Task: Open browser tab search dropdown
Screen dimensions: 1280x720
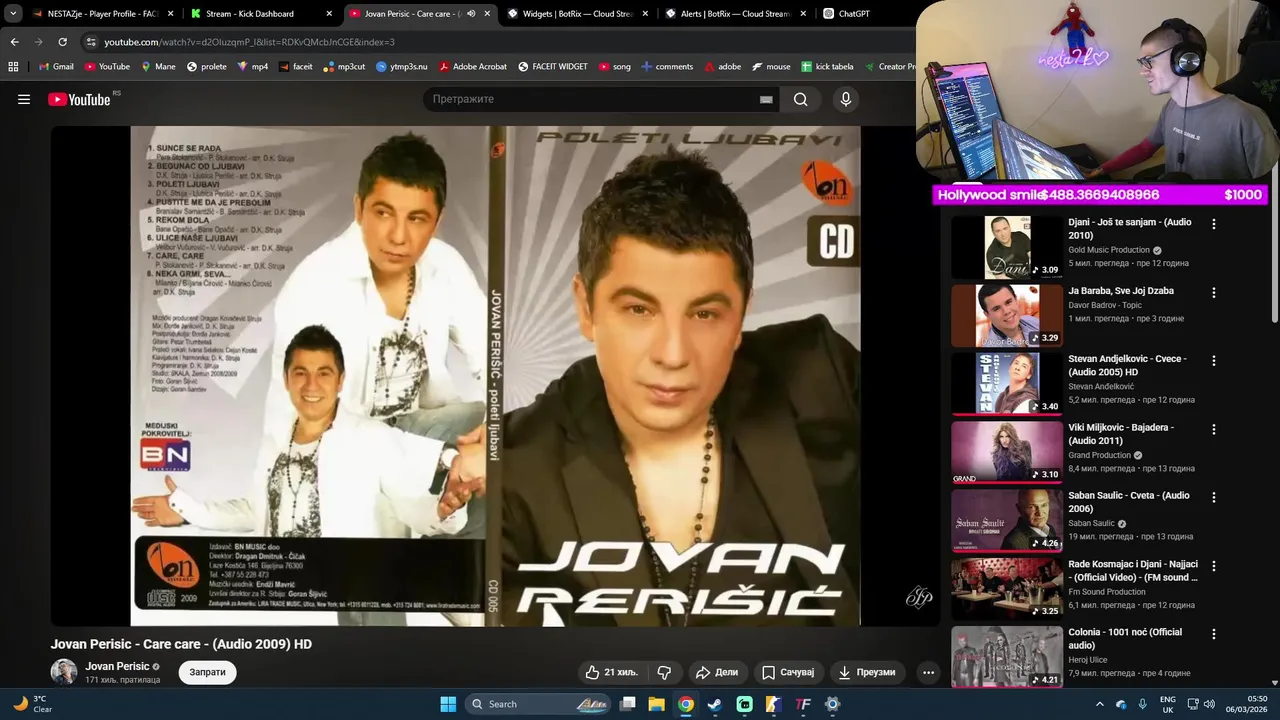Action: point(13,14)
